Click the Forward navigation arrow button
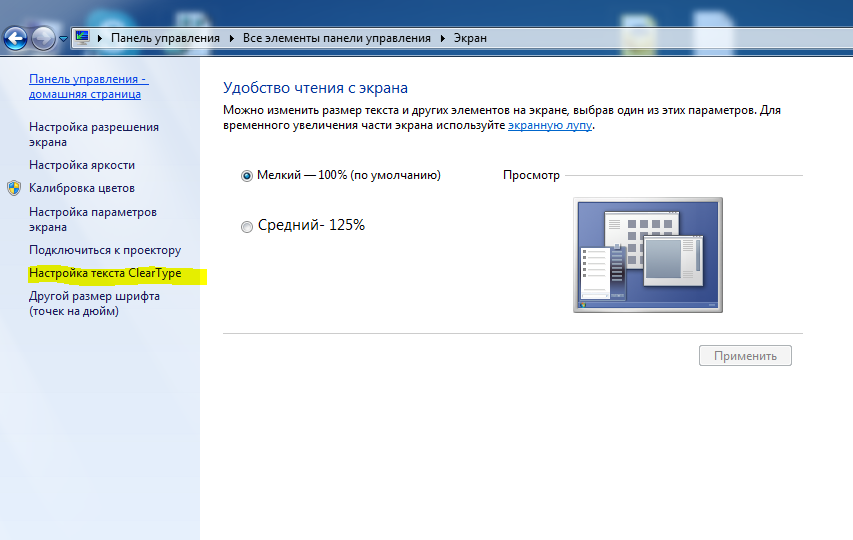Viewport: 853px width, 540px height. pos(43,39)
